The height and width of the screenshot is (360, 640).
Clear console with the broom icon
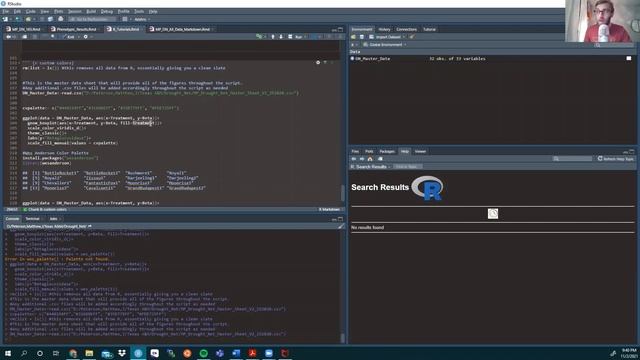tap(340, 226)
